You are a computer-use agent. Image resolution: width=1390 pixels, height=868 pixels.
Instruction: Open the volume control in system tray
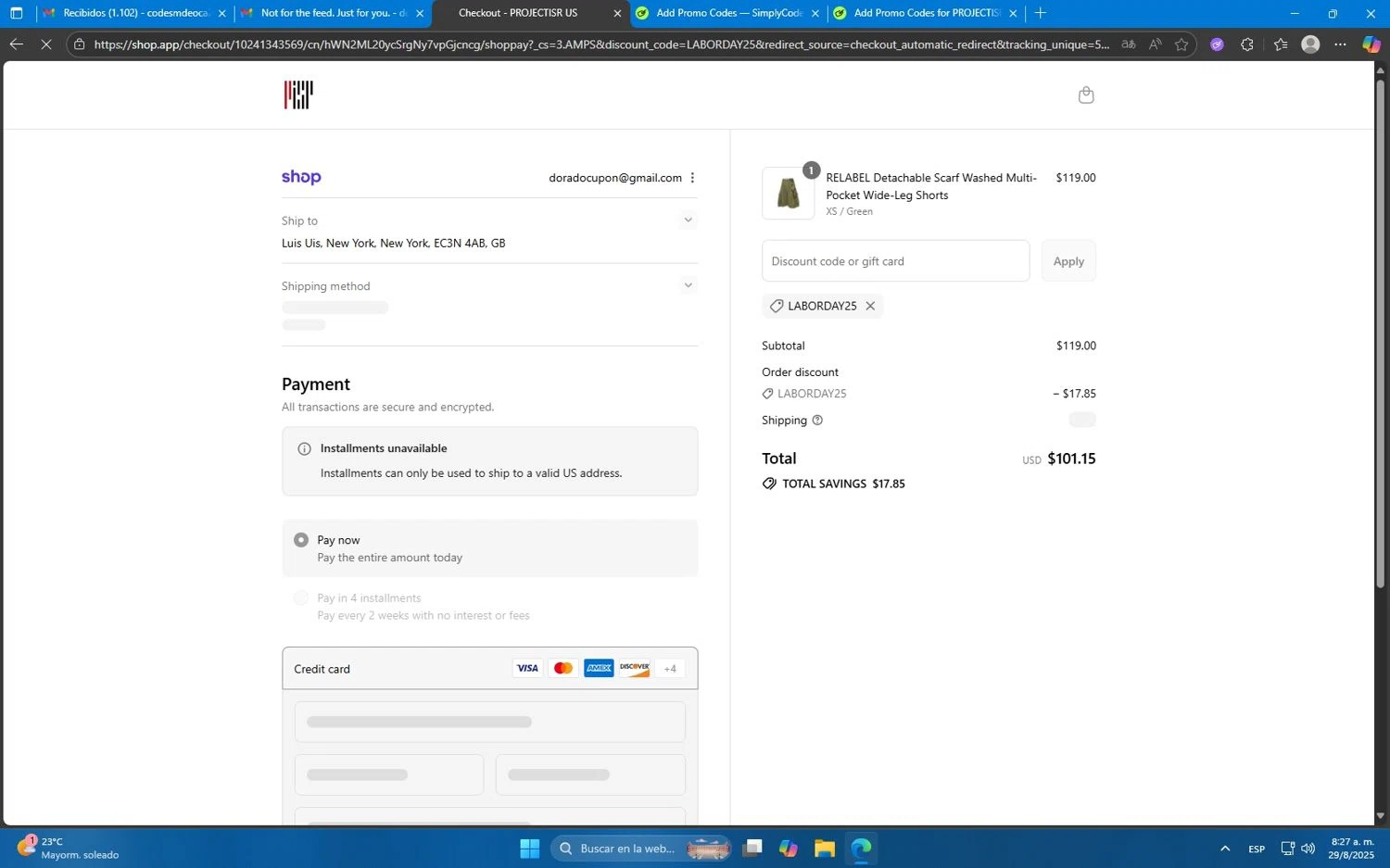coord(1308,849)
